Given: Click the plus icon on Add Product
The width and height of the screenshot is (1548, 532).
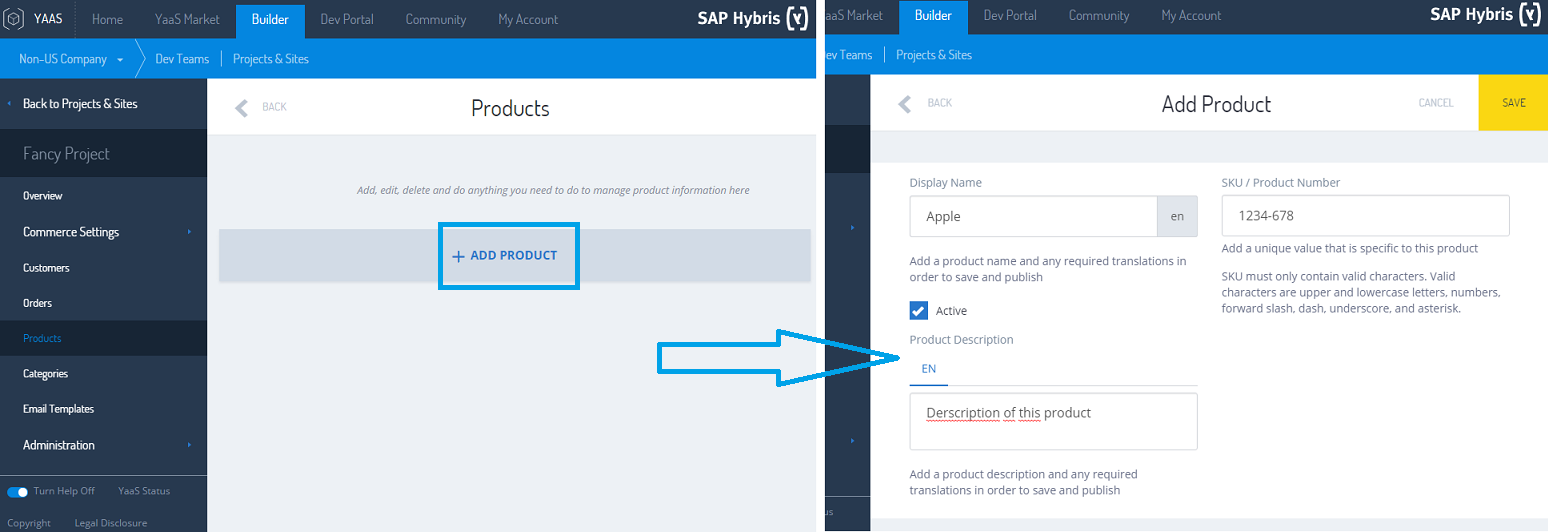Looking at the screenshot, I should point(459,256).
